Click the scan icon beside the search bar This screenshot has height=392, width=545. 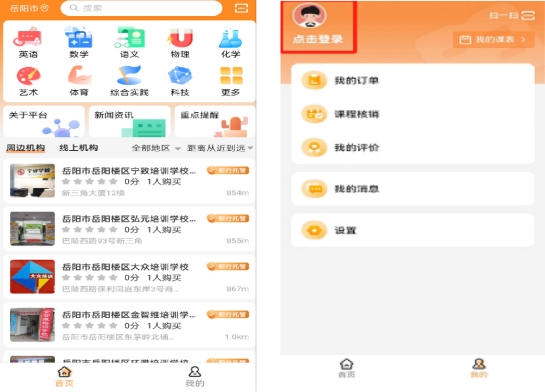(x=242, y=8)
